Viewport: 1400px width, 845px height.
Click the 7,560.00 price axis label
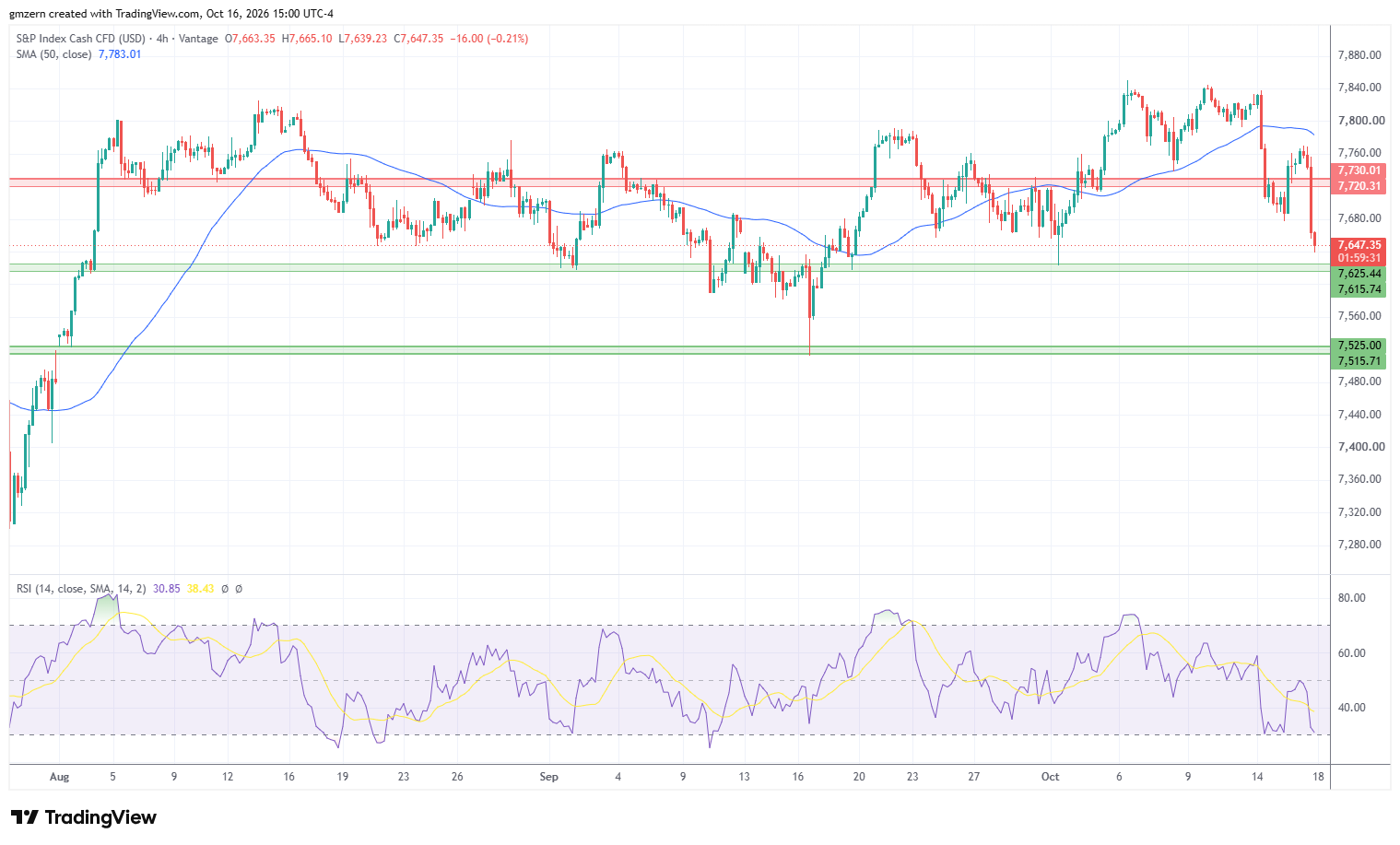click(x=1359, y=316)
